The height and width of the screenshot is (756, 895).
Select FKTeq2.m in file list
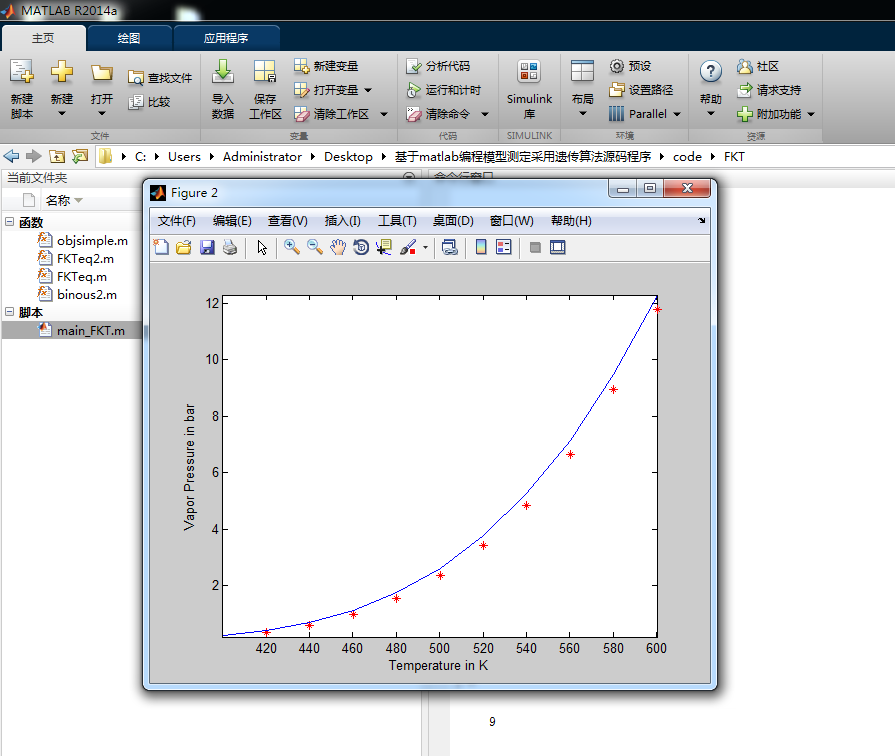75,259
